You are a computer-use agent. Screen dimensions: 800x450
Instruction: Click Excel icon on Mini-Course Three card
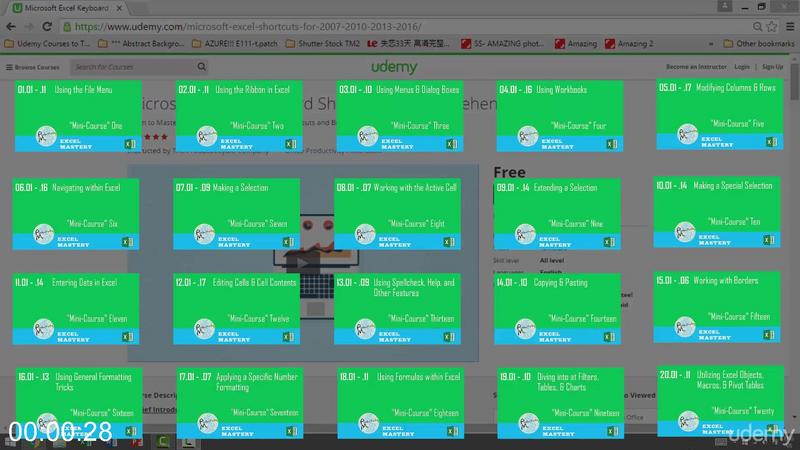(x=452, y=144)
